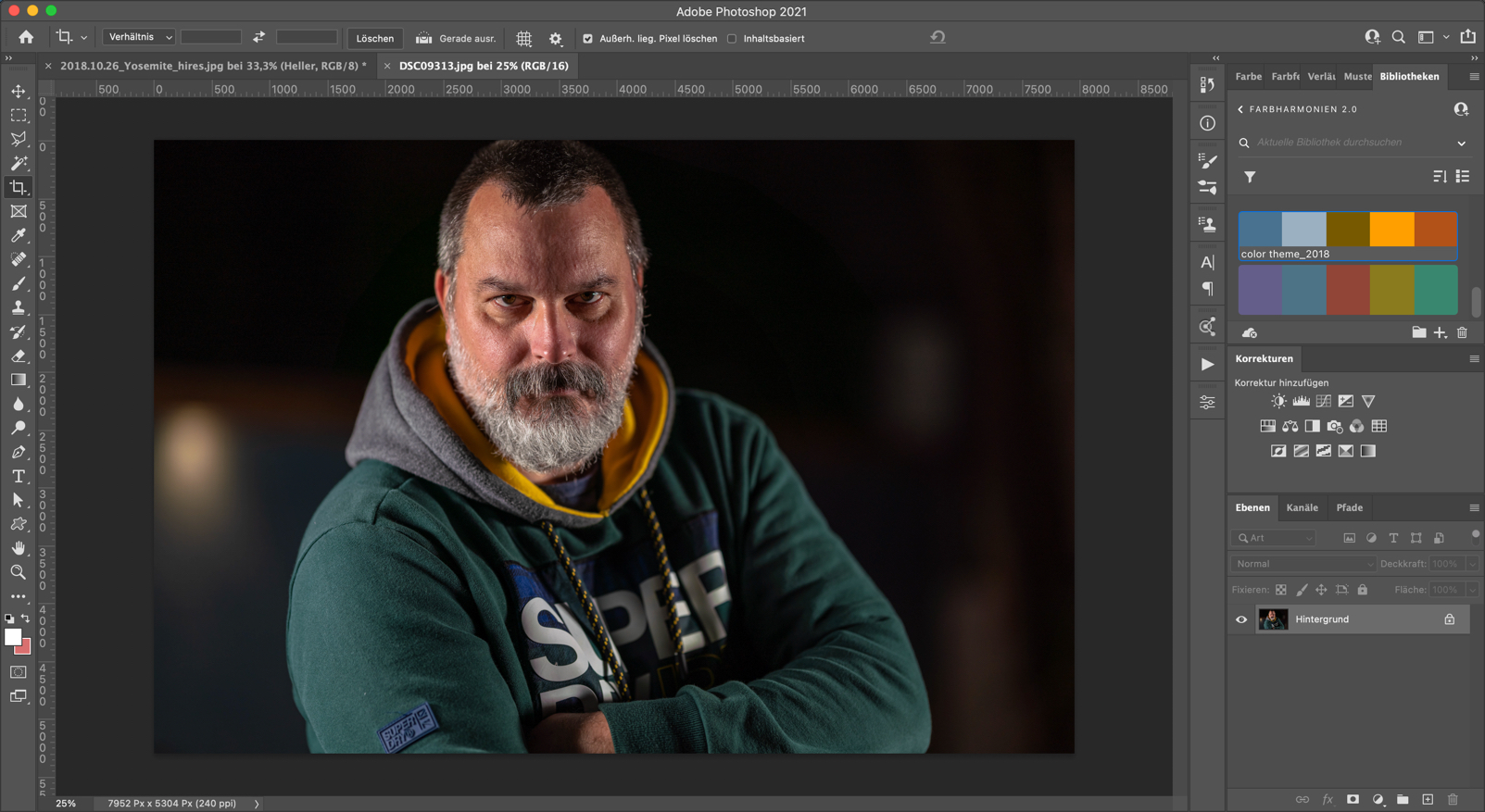The image size is (1485, 812).
Task: Add layer mask at panel bottom
Action: [1353, 799]
